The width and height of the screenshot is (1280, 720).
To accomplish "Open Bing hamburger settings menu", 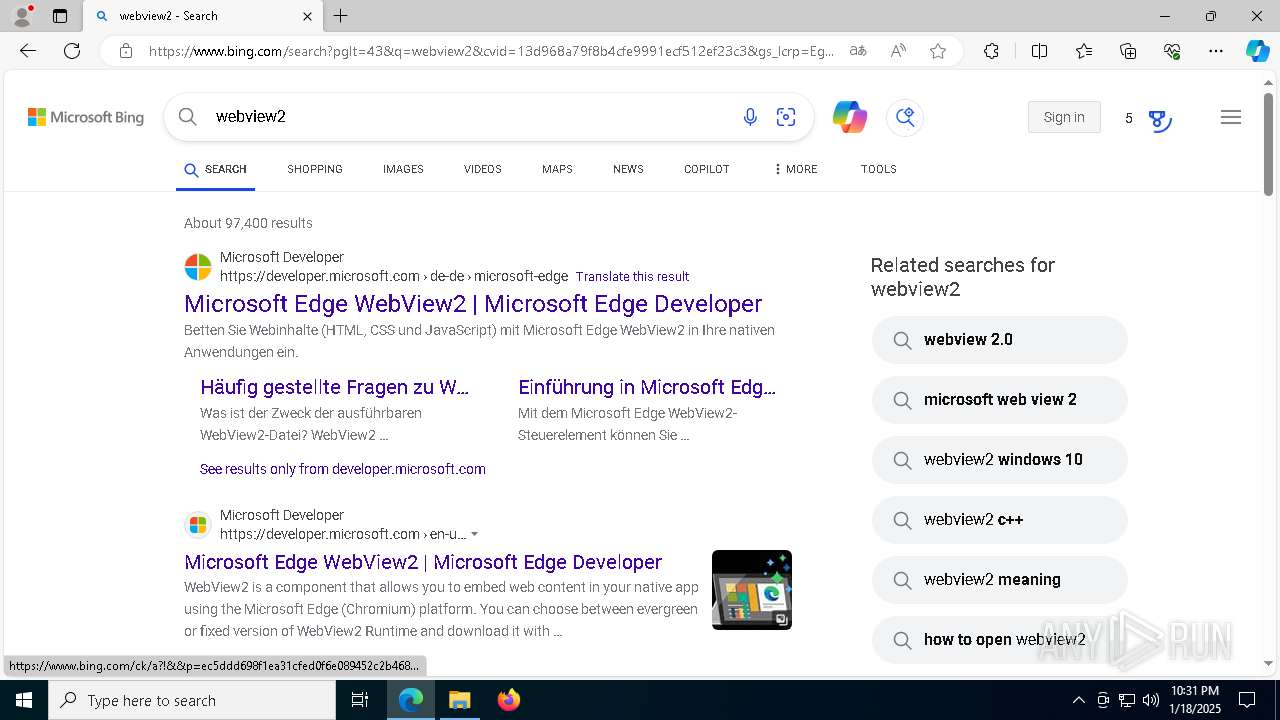I will [x=1231, y=117].
